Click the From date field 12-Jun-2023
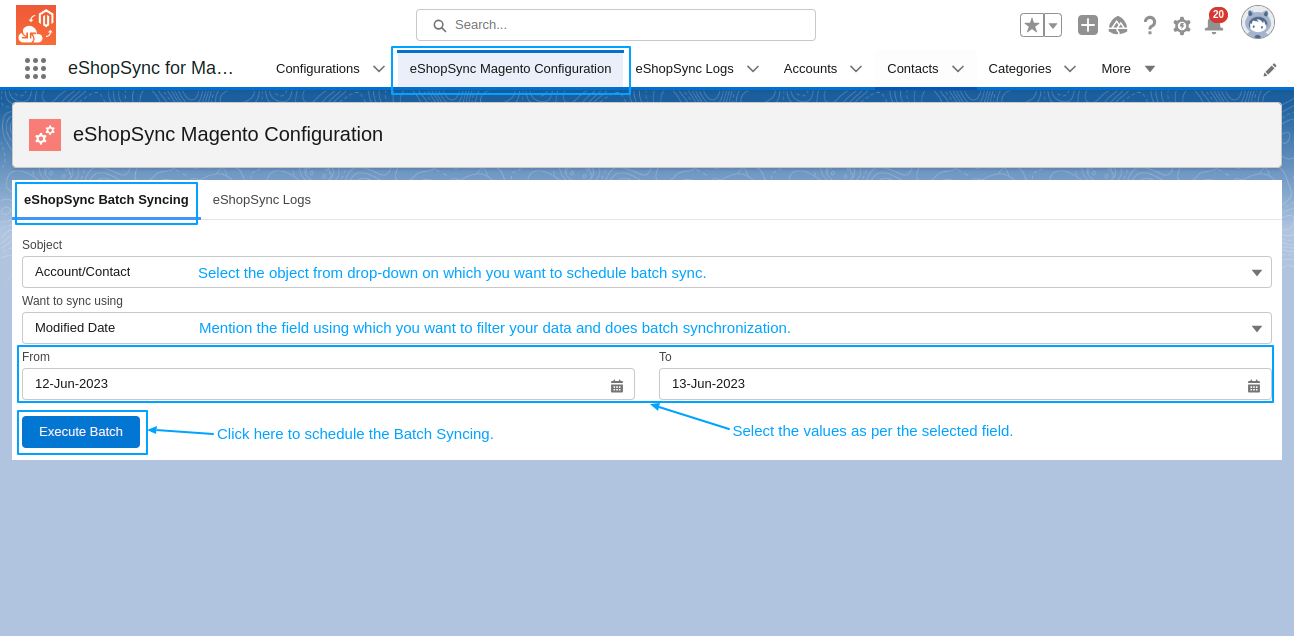1294x636 pixels. [x=328, y=384]
